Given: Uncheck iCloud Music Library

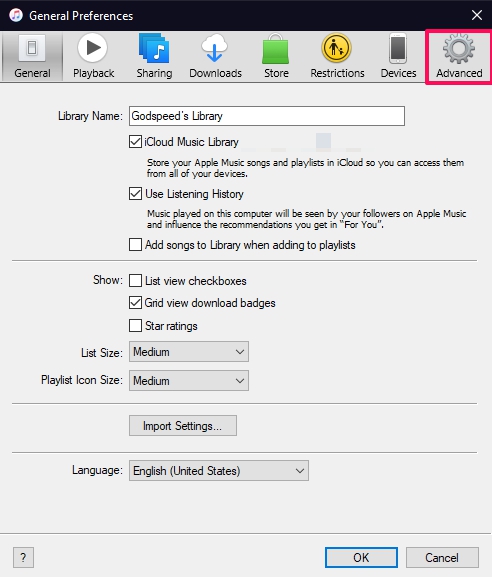Looking at the screenshot, I should 135,142.
